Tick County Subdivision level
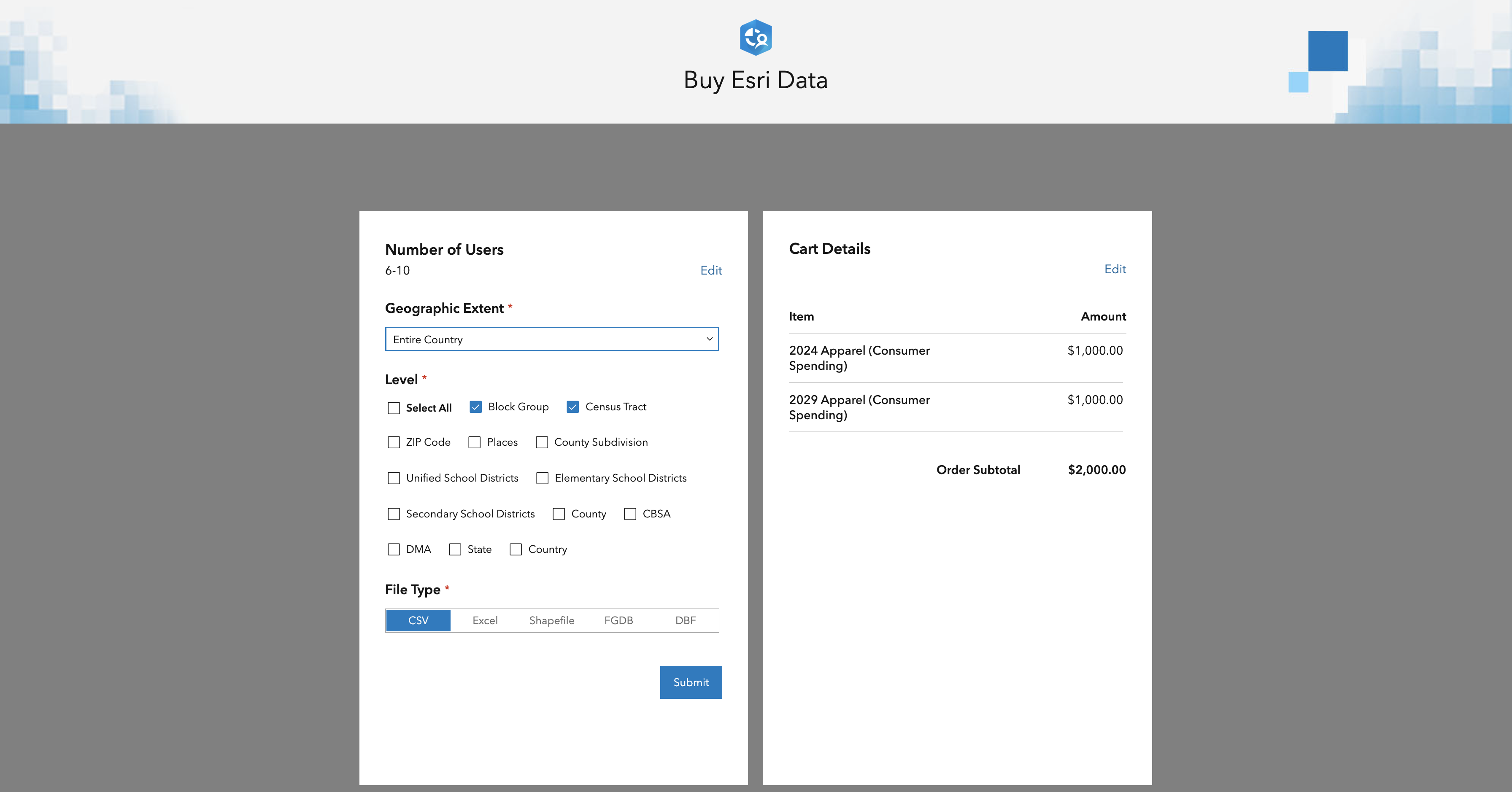This screenshot has width=1512, height=792. 542,442
